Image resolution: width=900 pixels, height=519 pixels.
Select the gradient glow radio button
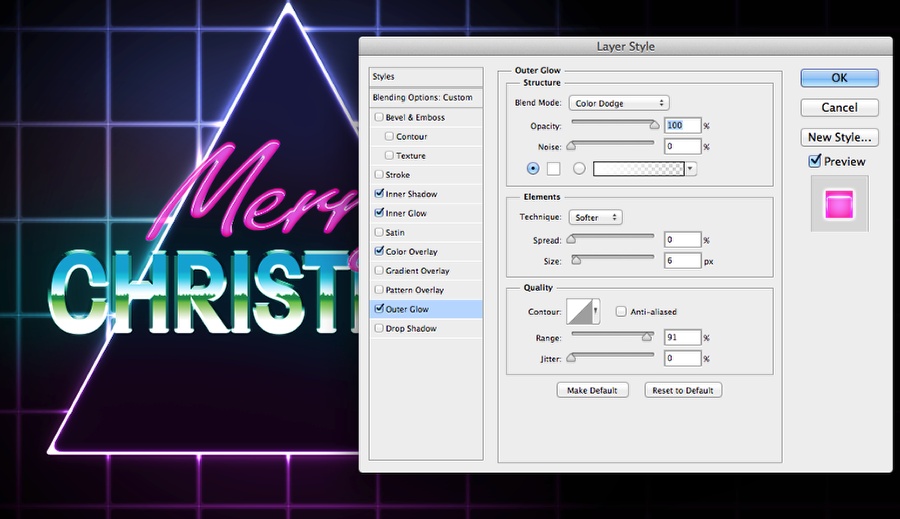(x=579, y=168)
